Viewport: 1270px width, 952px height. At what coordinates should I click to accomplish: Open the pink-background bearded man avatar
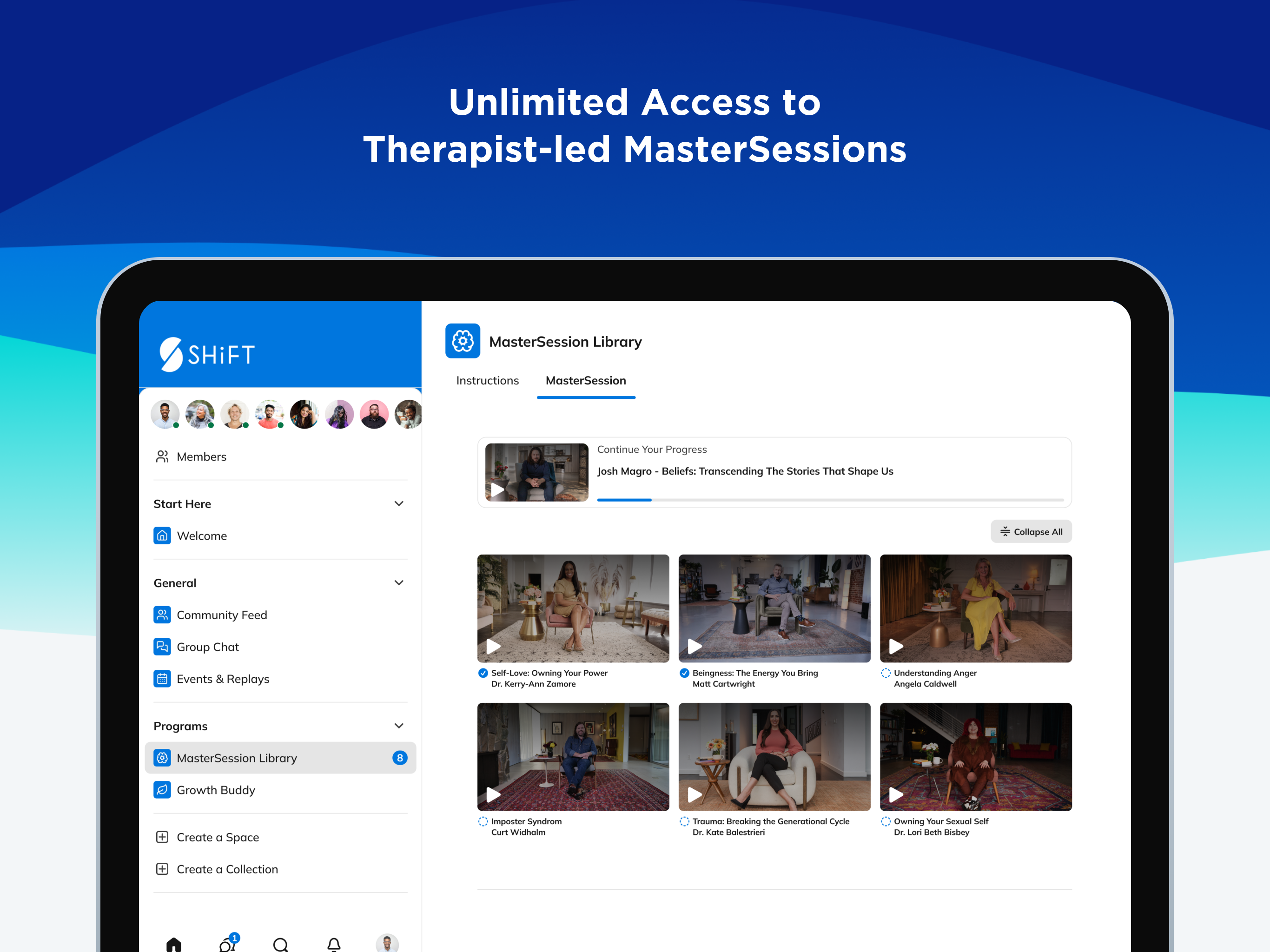374,415
